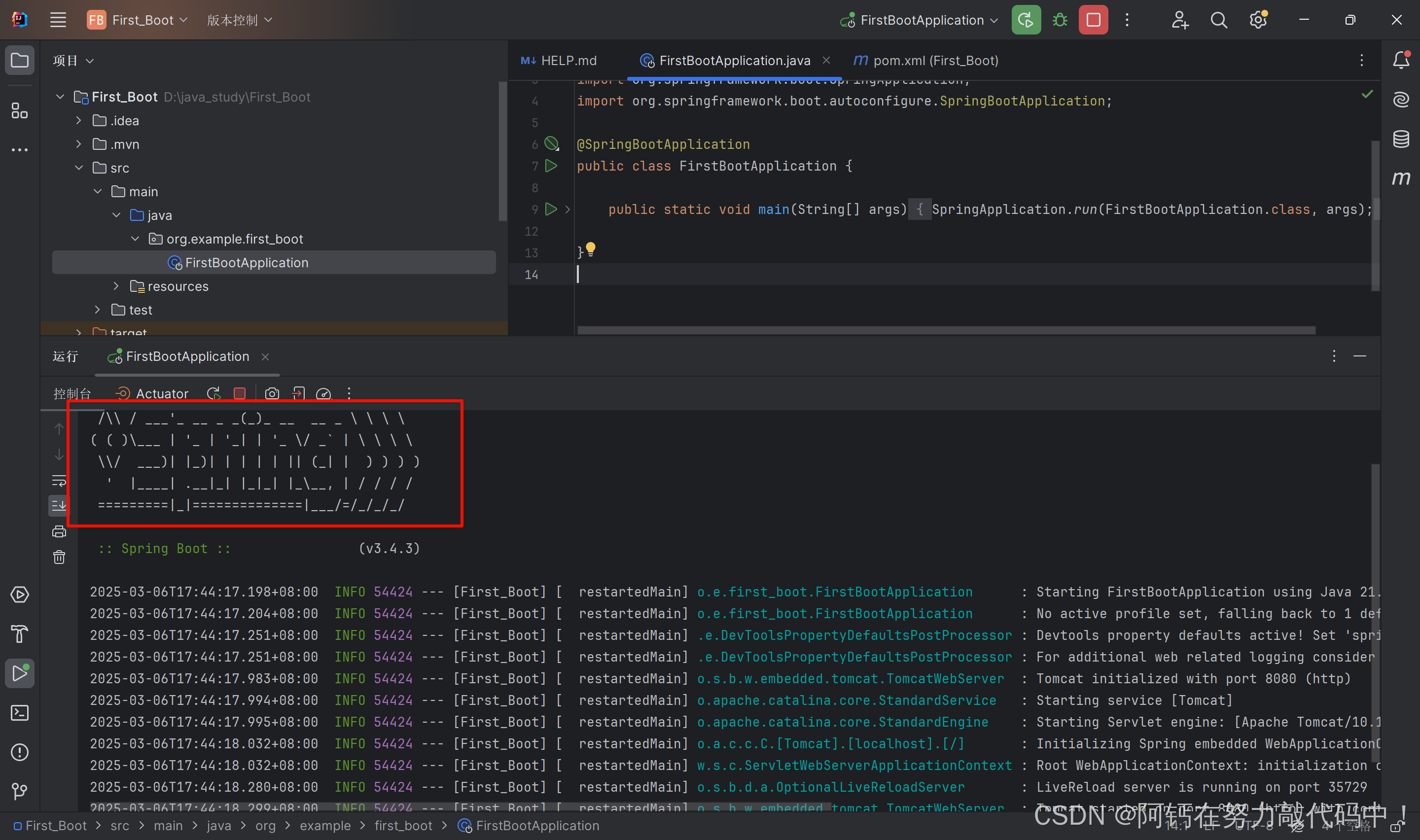Viewport: 1420px width, 840px height.
Task: Take thread dump with camera icon
Action: [272, 393]
